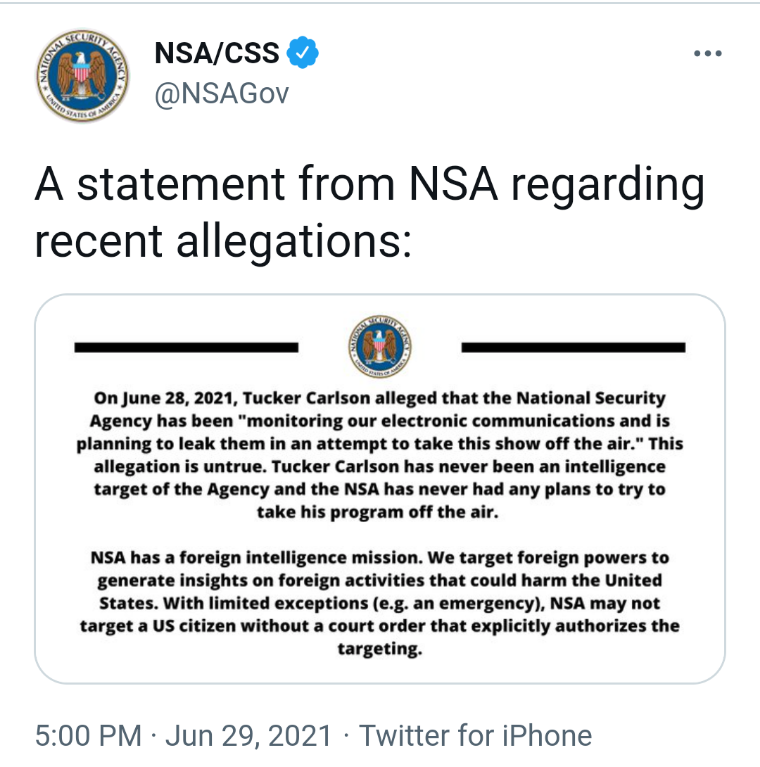Click the NSA/CSS display name
This screenshot has height=767, width=760.
tap(217, 53)
